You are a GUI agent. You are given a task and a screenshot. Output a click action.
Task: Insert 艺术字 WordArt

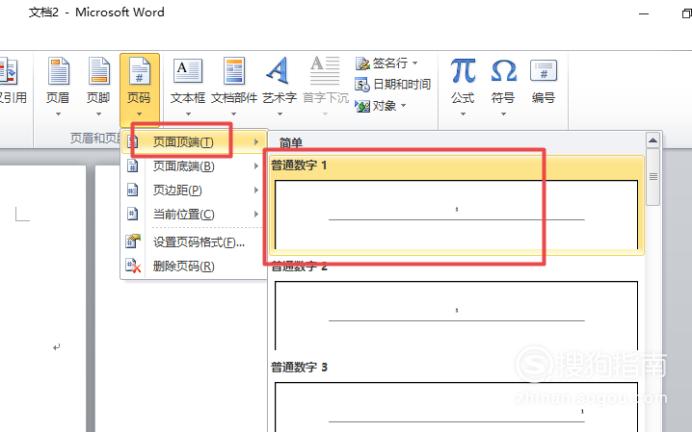tap(278, 71)
